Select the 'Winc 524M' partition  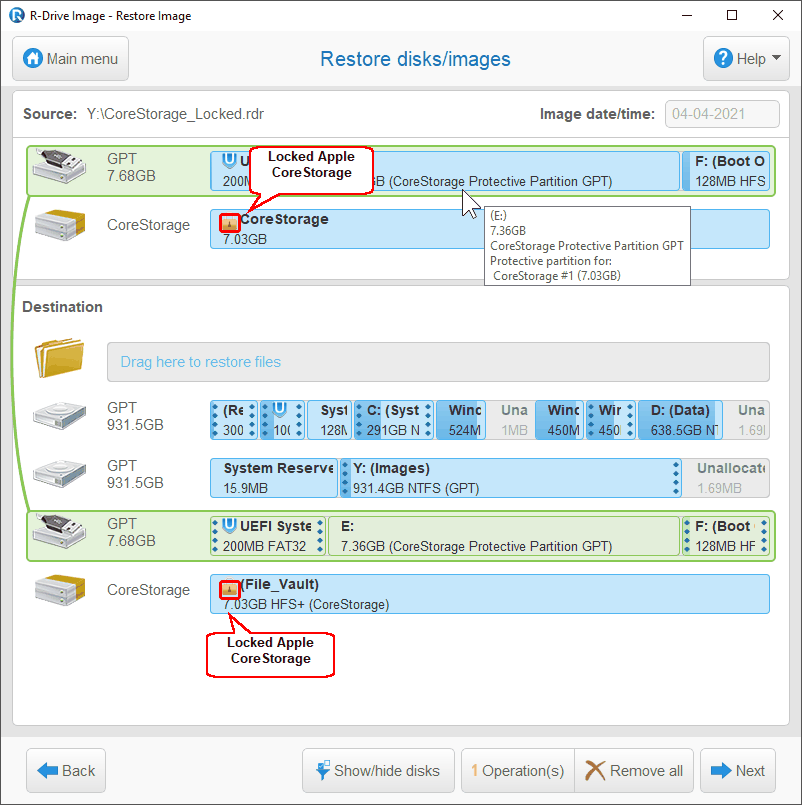[461, 420]
